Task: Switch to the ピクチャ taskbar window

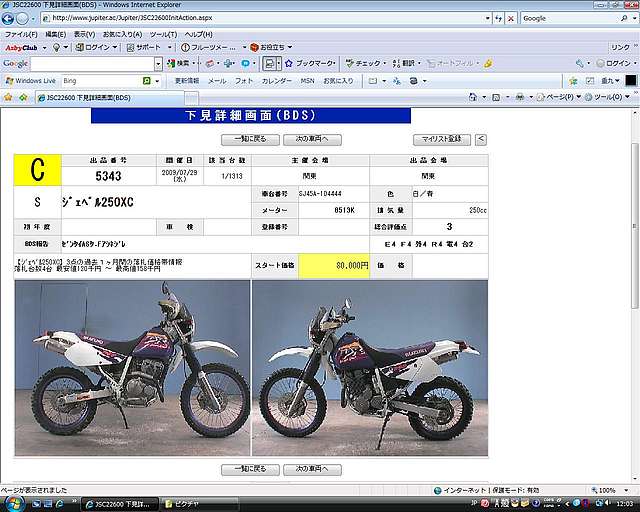Action: click(199, 504)
